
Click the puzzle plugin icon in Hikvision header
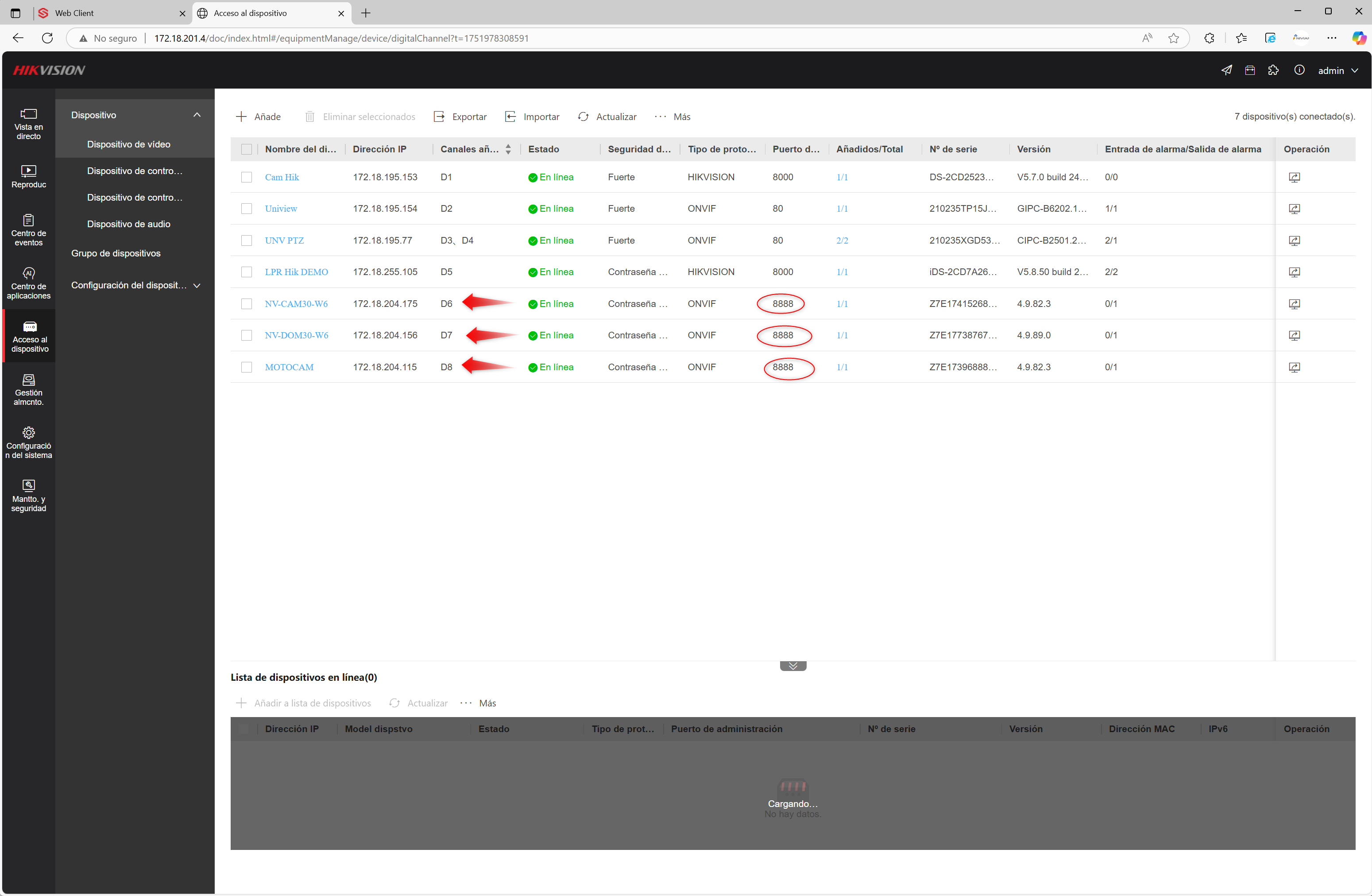(x=1273, y=70)
